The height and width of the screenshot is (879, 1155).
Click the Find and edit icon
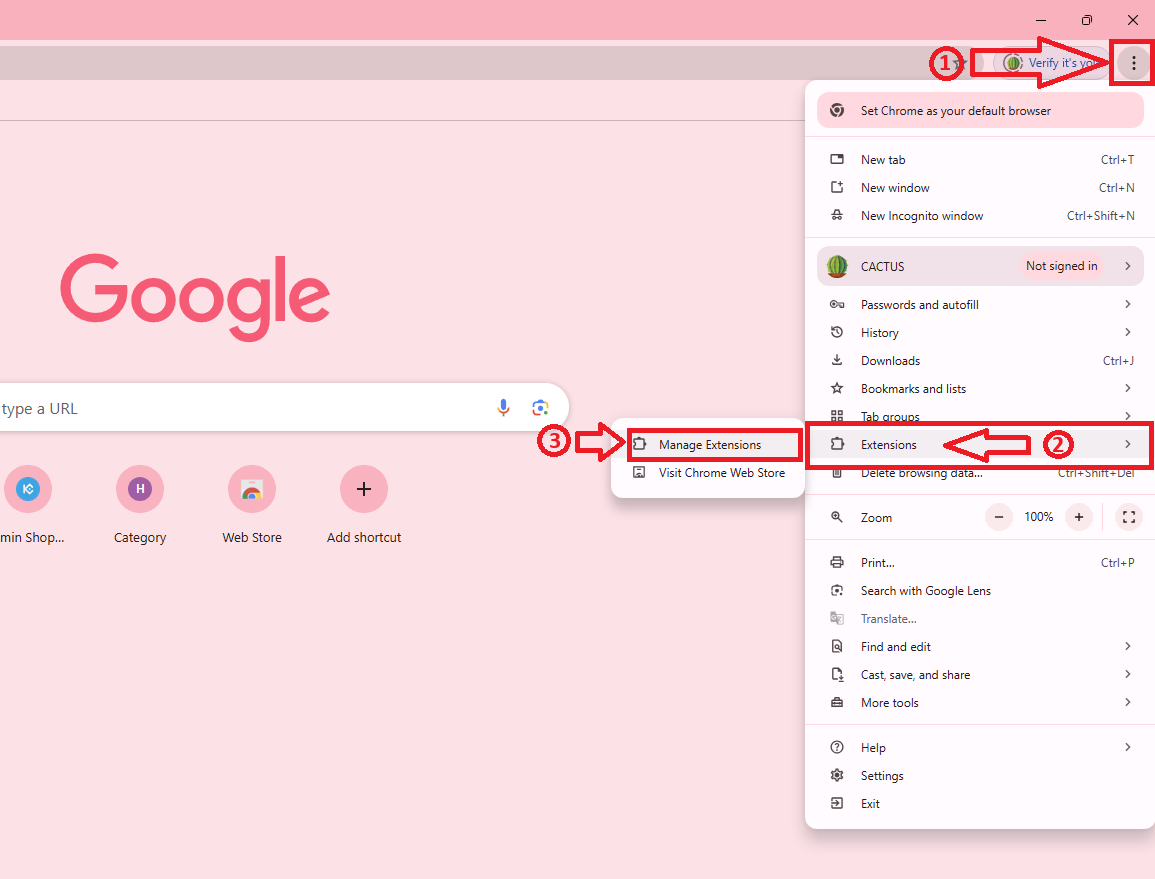coord(837,646)
